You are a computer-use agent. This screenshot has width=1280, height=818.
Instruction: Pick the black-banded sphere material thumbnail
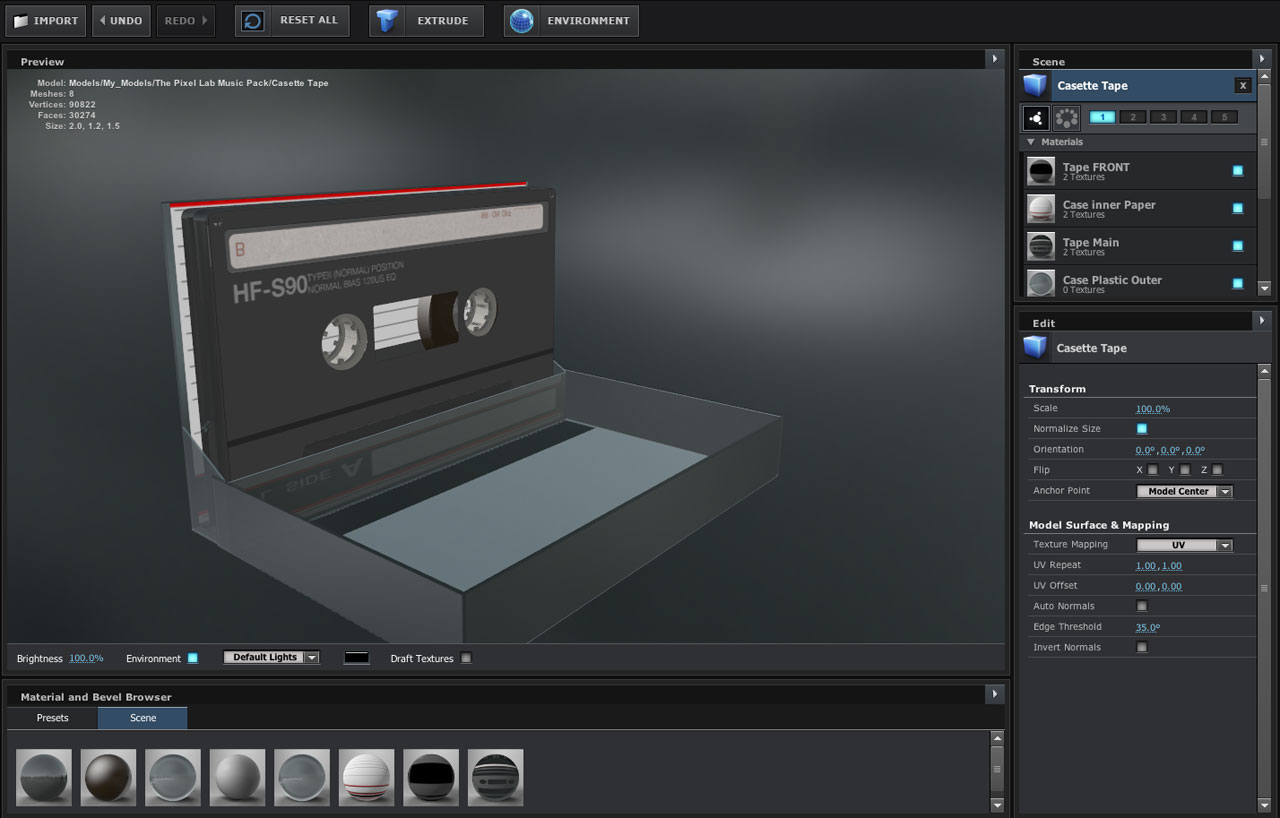(x=431, y=777)
